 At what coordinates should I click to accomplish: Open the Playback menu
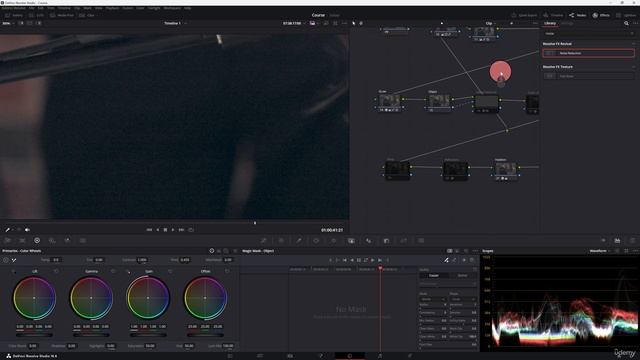point(112,8)
